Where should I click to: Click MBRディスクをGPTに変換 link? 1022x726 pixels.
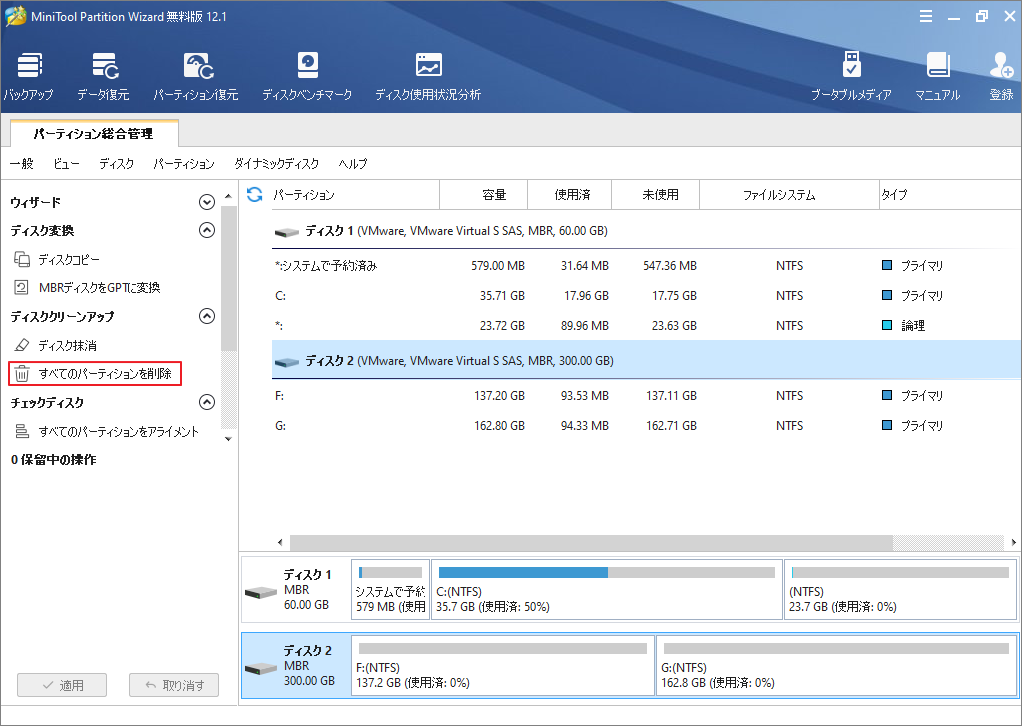pos(99,287)
